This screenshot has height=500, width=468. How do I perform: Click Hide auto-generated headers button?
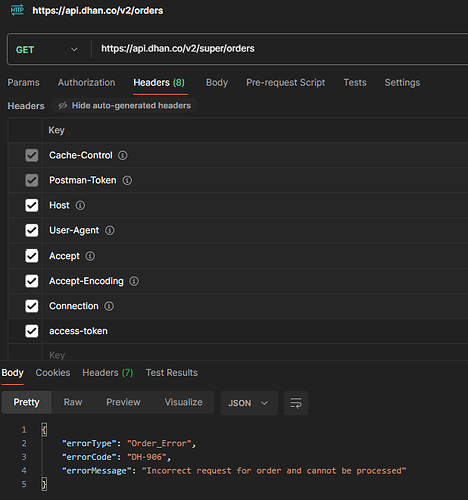point(125,106)
